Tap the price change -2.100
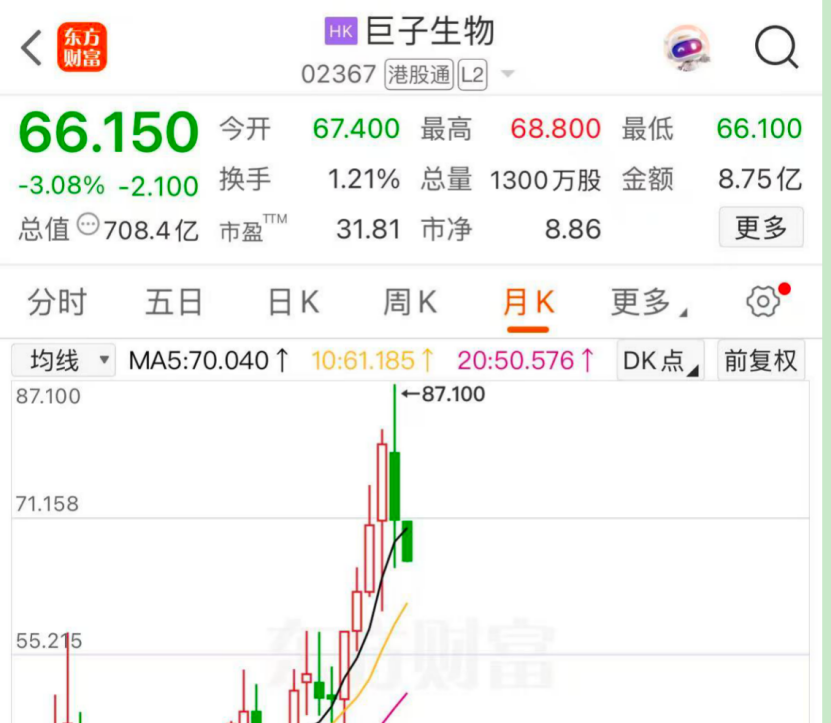 point(158,186)
